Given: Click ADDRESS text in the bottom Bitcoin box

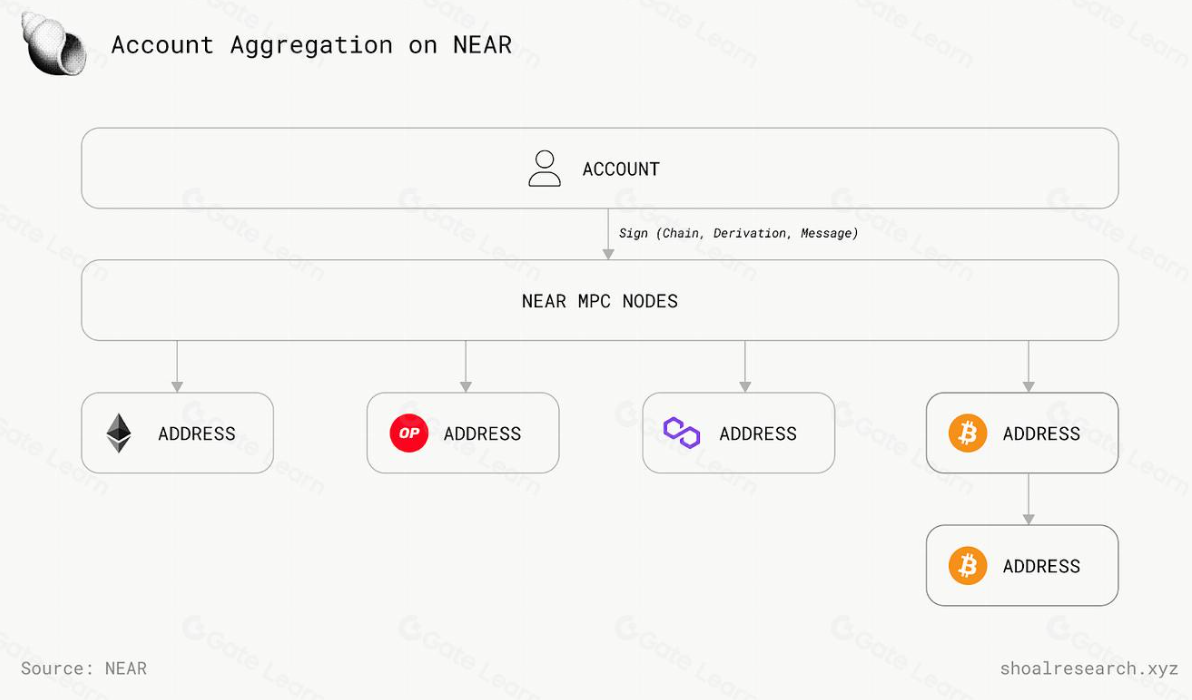Looking at the screenshot, I should click(1041, 567).
